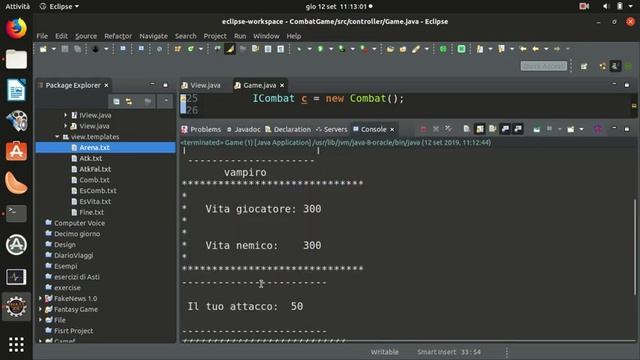Open System Monitor from the dock

(x=16, y=277)
